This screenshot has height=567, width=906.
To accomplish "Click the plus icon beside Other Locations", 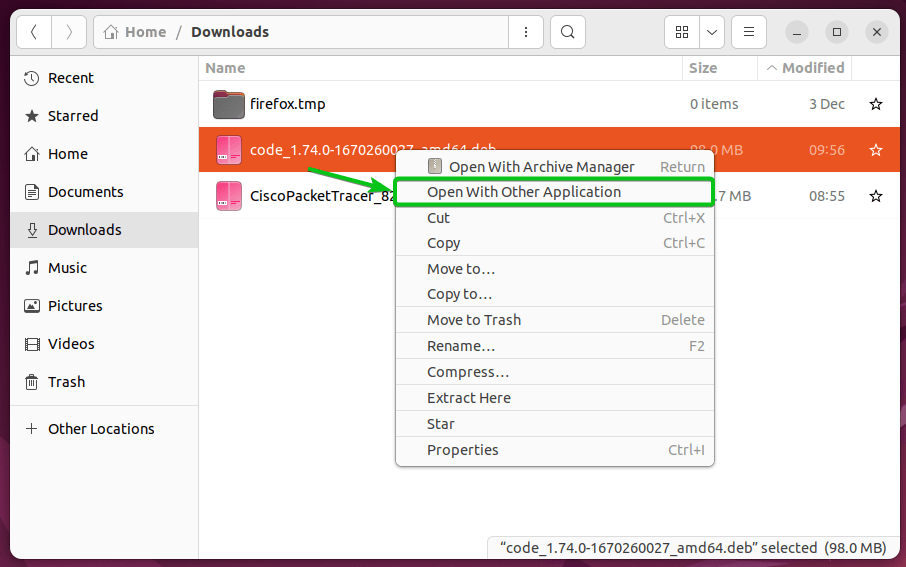I will (32, 429).
